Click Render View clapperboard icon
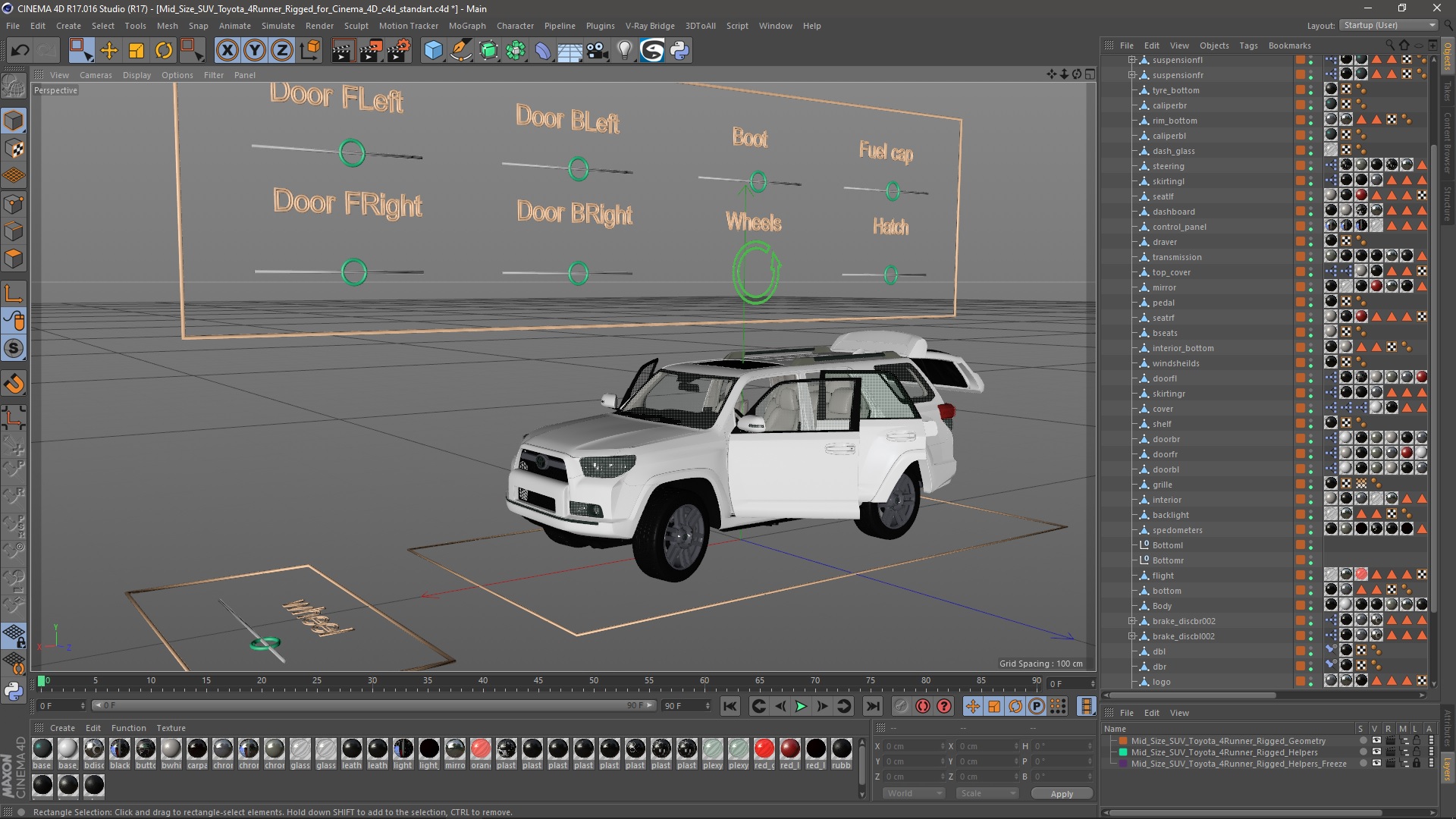This screenshot has width=1456, height=819. [x=343, y=51]
